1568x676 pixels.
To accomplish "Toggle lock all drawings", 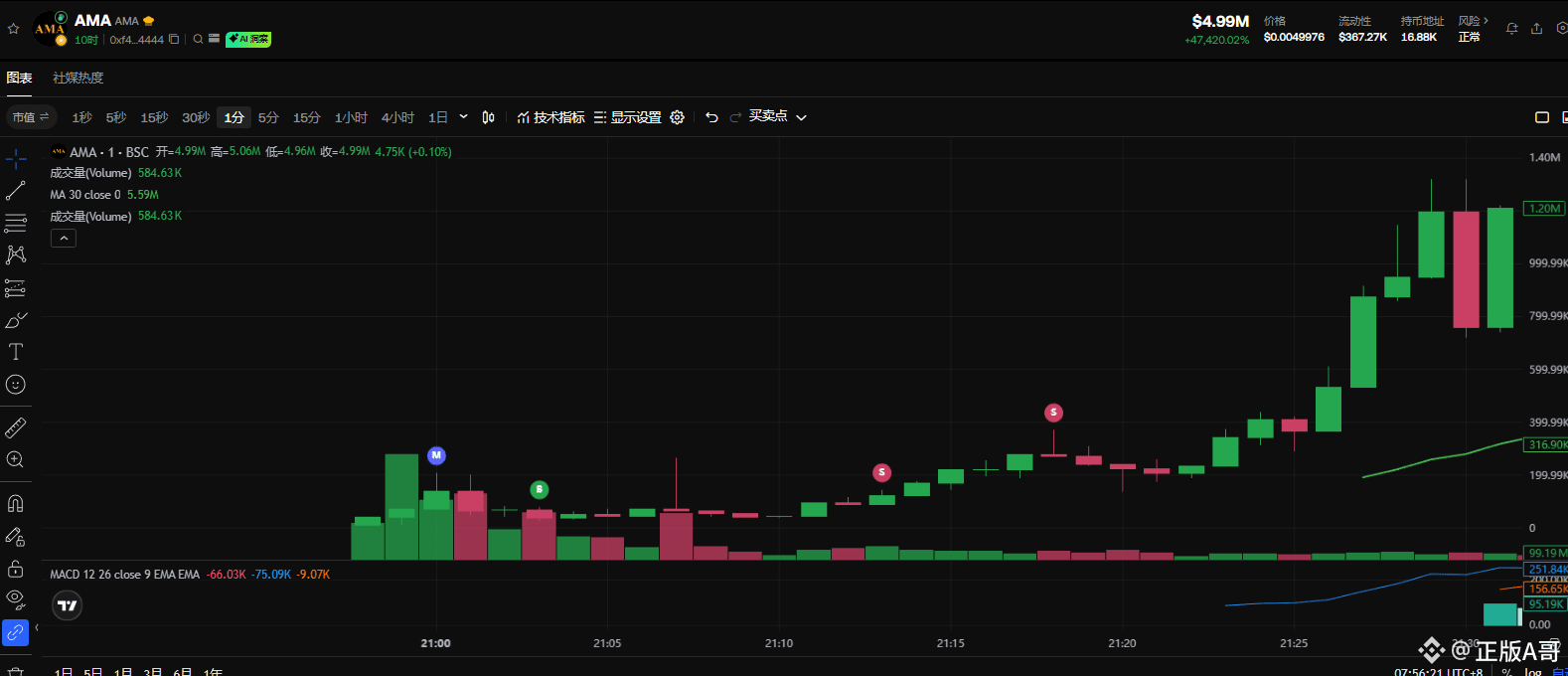I will tap(16, 569).
